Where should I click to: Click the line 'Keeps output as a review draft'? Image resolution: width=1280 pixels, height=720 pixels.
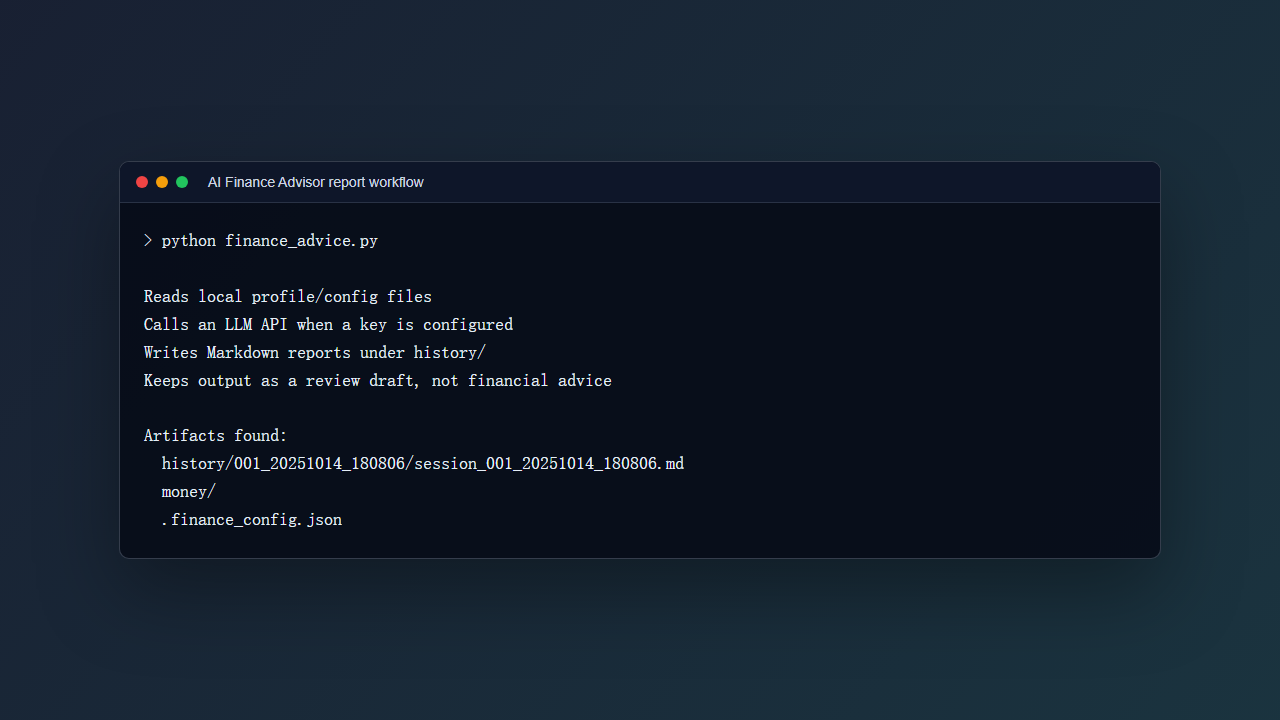click(x=378, y=381)
